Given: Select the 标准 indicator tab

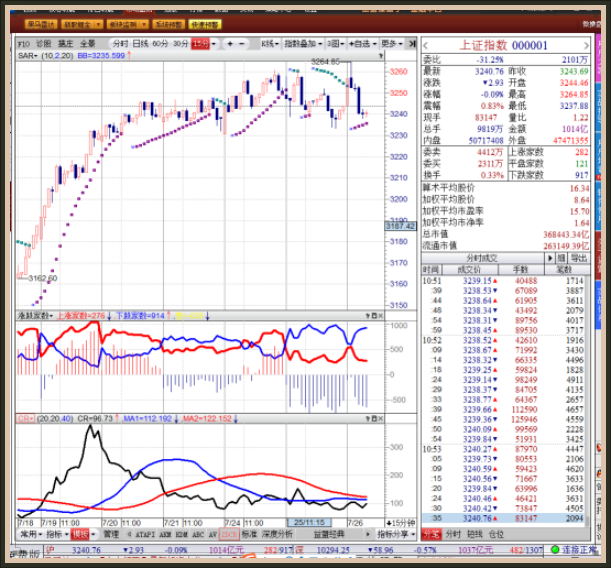Looking at the screenshot, I should tap(249, 534).
